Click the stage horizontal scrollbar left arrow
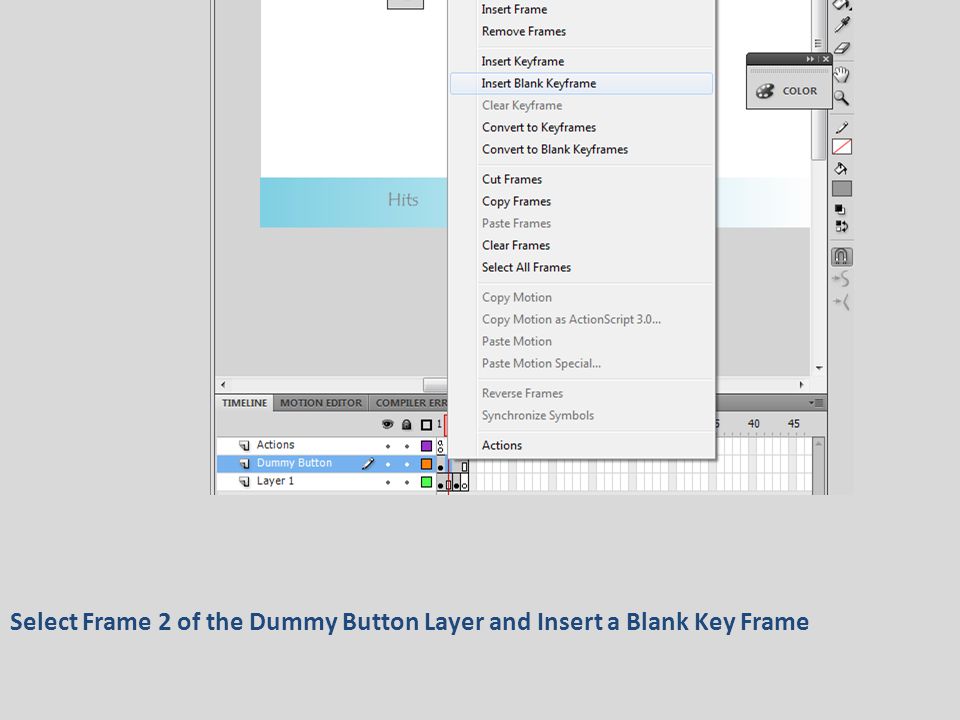960x720 pixels. tap(223, 385)
